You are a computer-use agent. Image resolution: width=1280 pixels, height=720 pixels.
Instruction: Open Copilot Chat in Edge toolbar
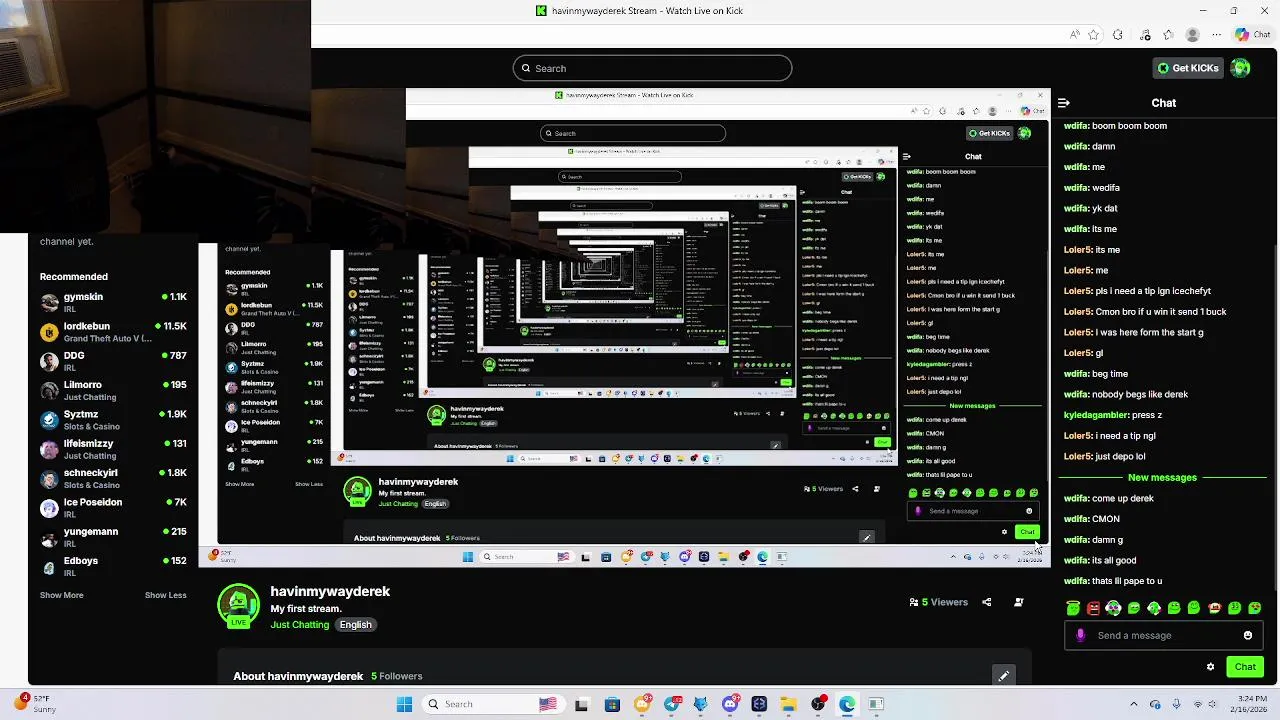[1252, 35]
